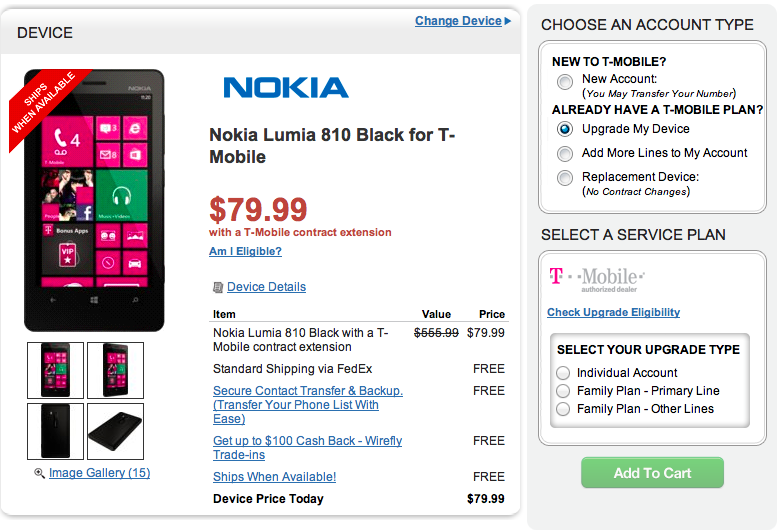The image size is (778, 532).
Task: Choose Upgrade My Device radio button
Action: [566, 129]
